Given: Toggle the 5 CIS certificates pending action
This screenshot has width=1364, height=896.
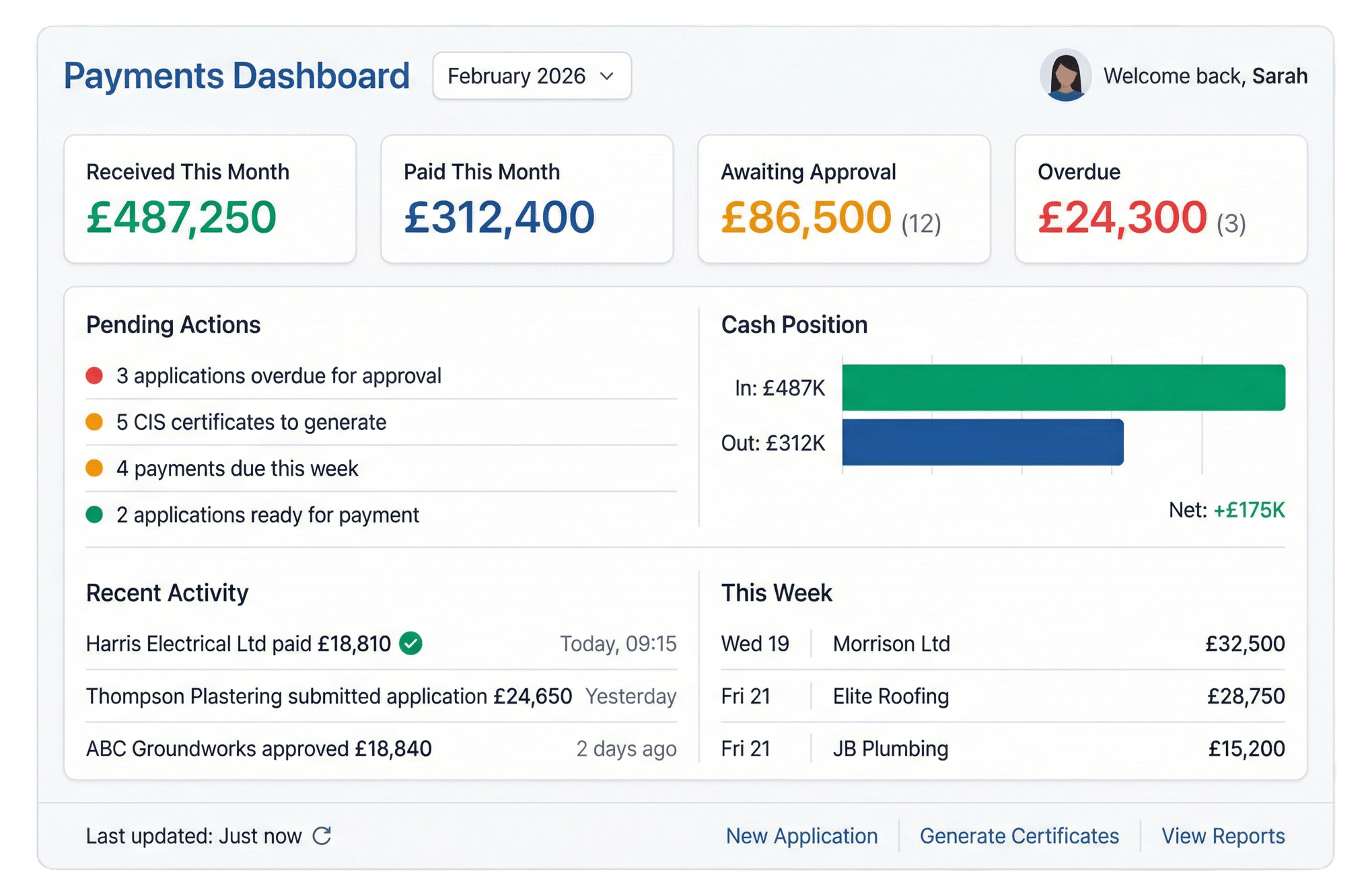Looking at the screenshot, I should [252, 422].
